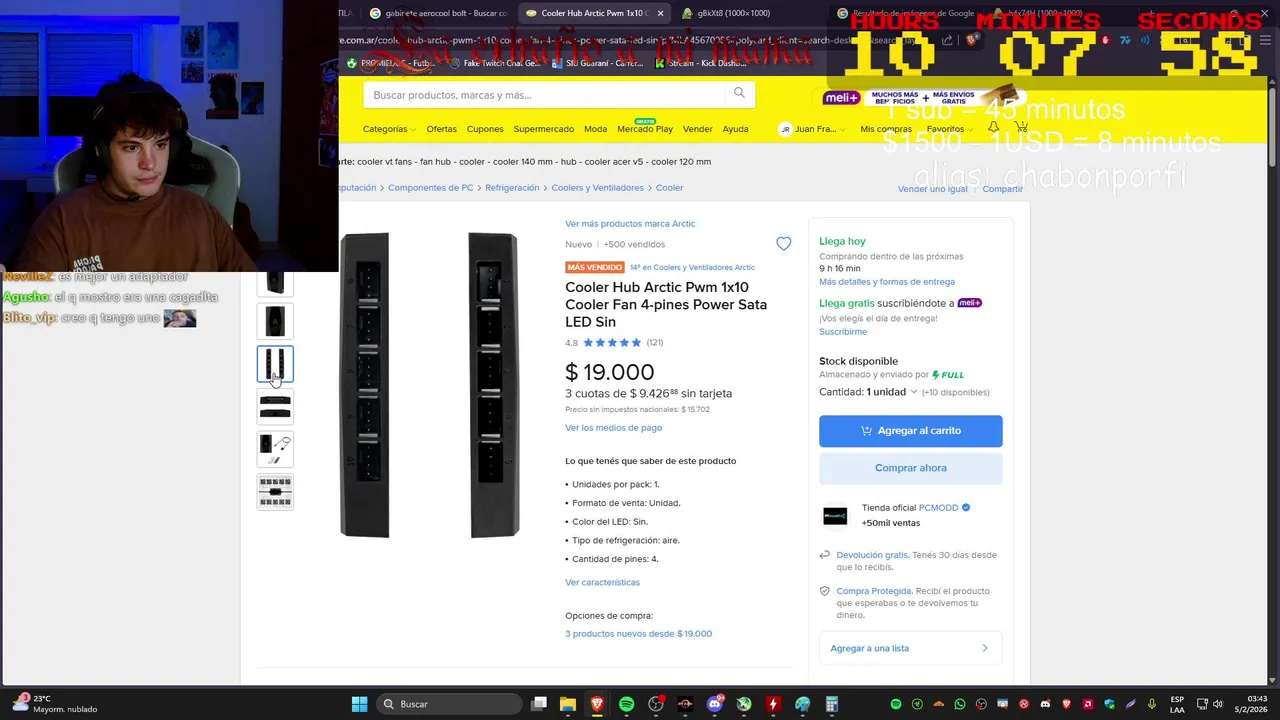Click the page share icon in address bar
This screenshot has width=1280, height=720.
click(x=947, y=40)
